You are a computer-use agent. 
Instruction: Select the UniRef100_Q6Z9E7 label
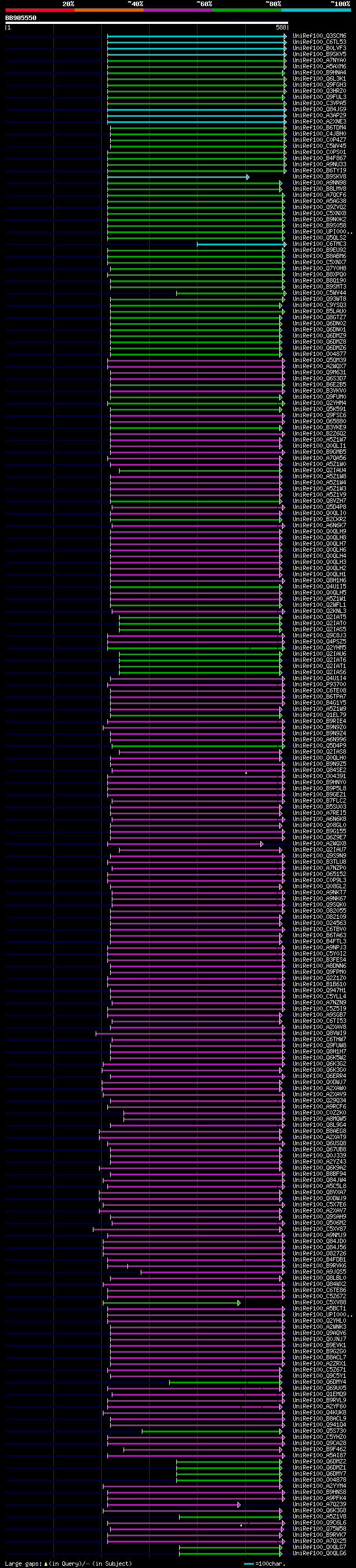coord(319,838)
